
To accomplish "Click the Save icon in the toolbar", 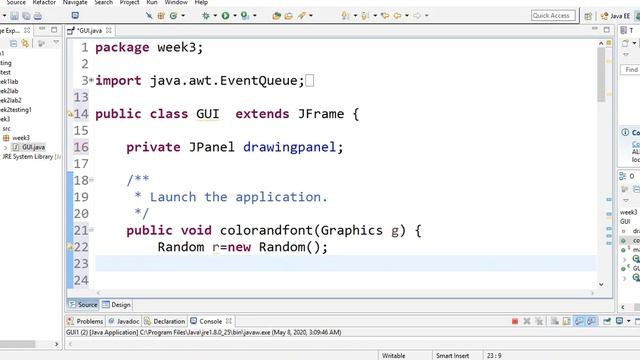I will coord(14,16).
